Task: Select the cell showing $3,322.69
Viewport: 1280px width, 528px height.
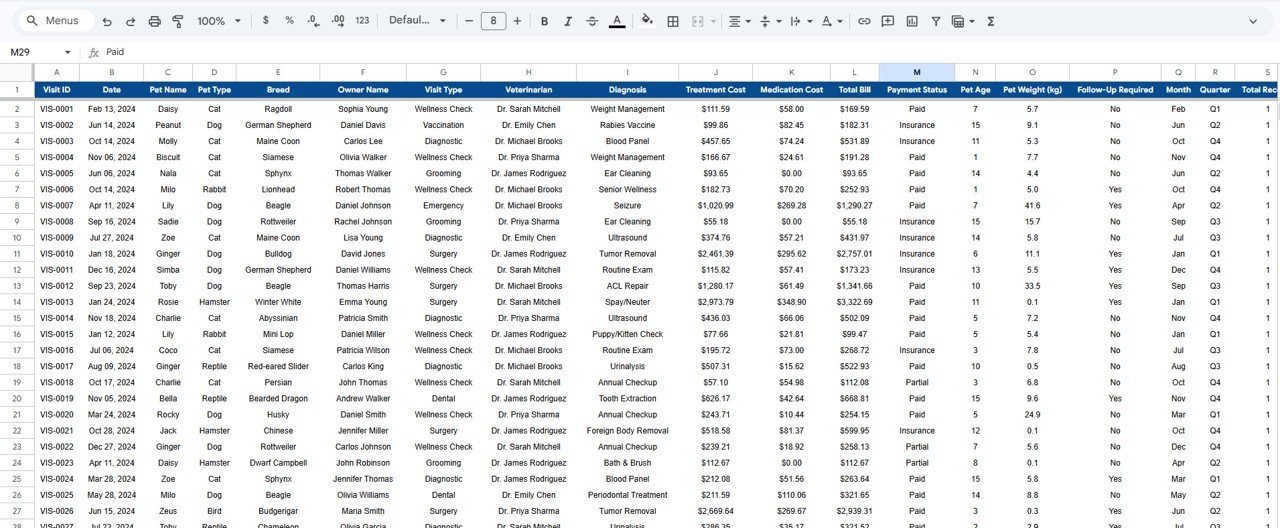Action: point(855,302)
